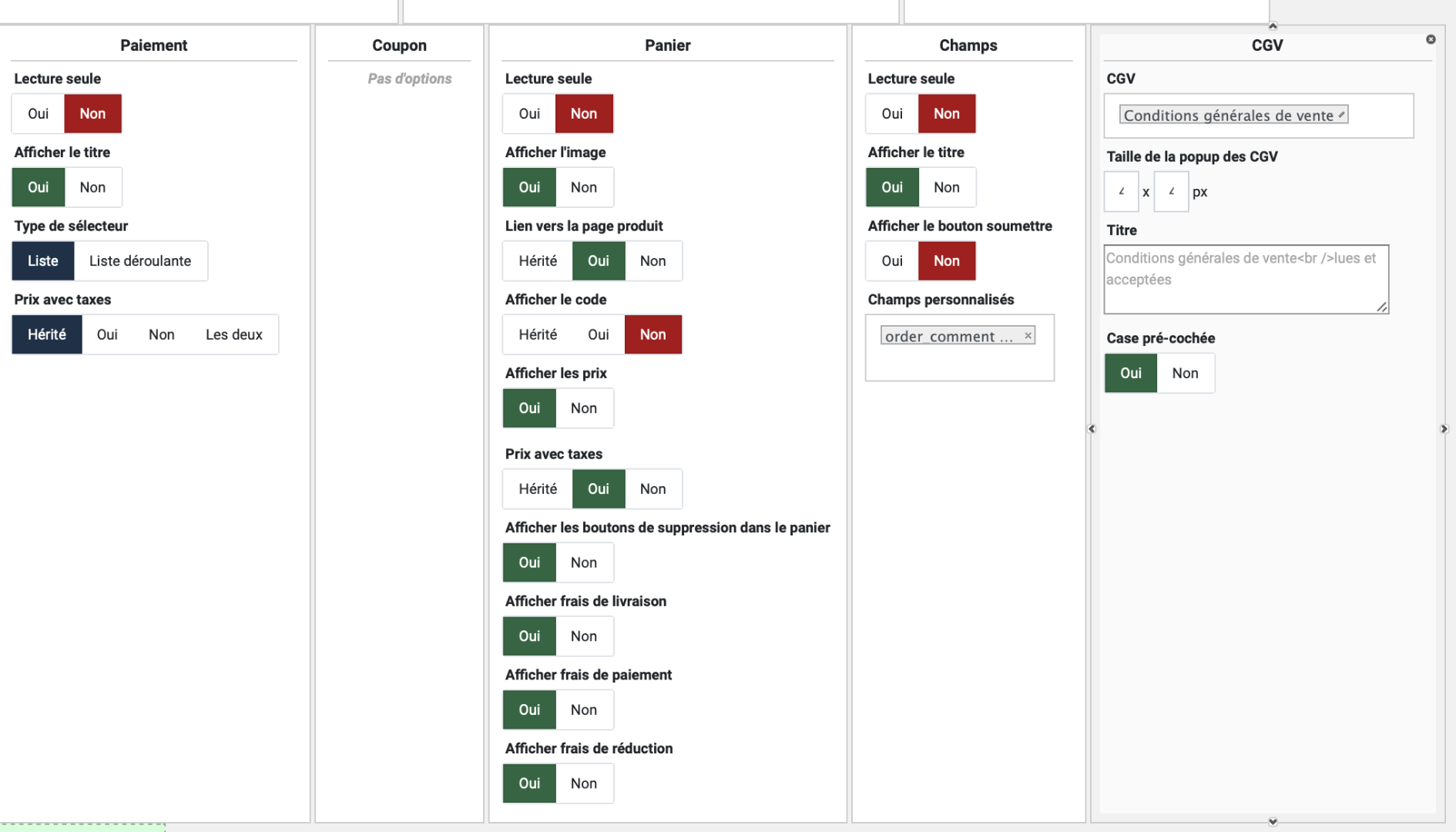The image size is (1456, 832).
Task: Click the down arrow below the CGV block
Action: click(x=1273, y=822)
